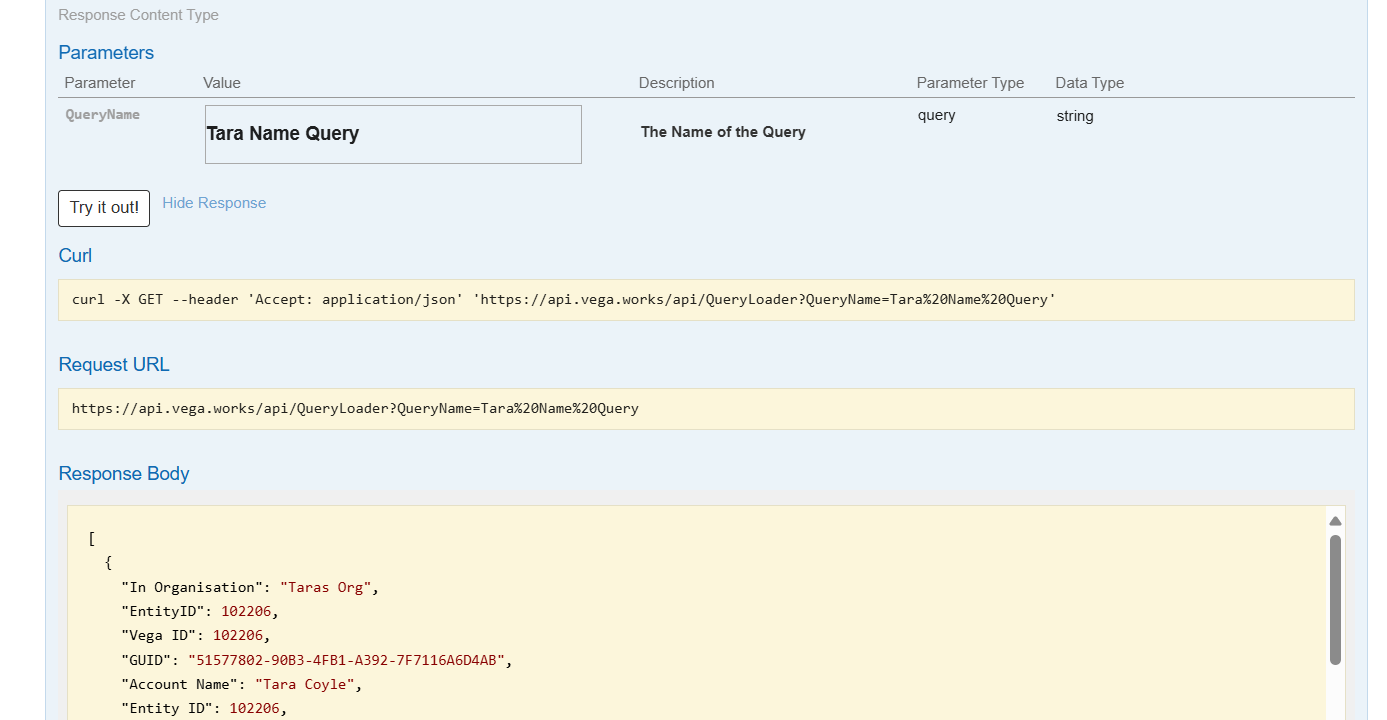Click the Parameter Type column header
Viewport: 1387px width, 720px height.
pos(970,83)
